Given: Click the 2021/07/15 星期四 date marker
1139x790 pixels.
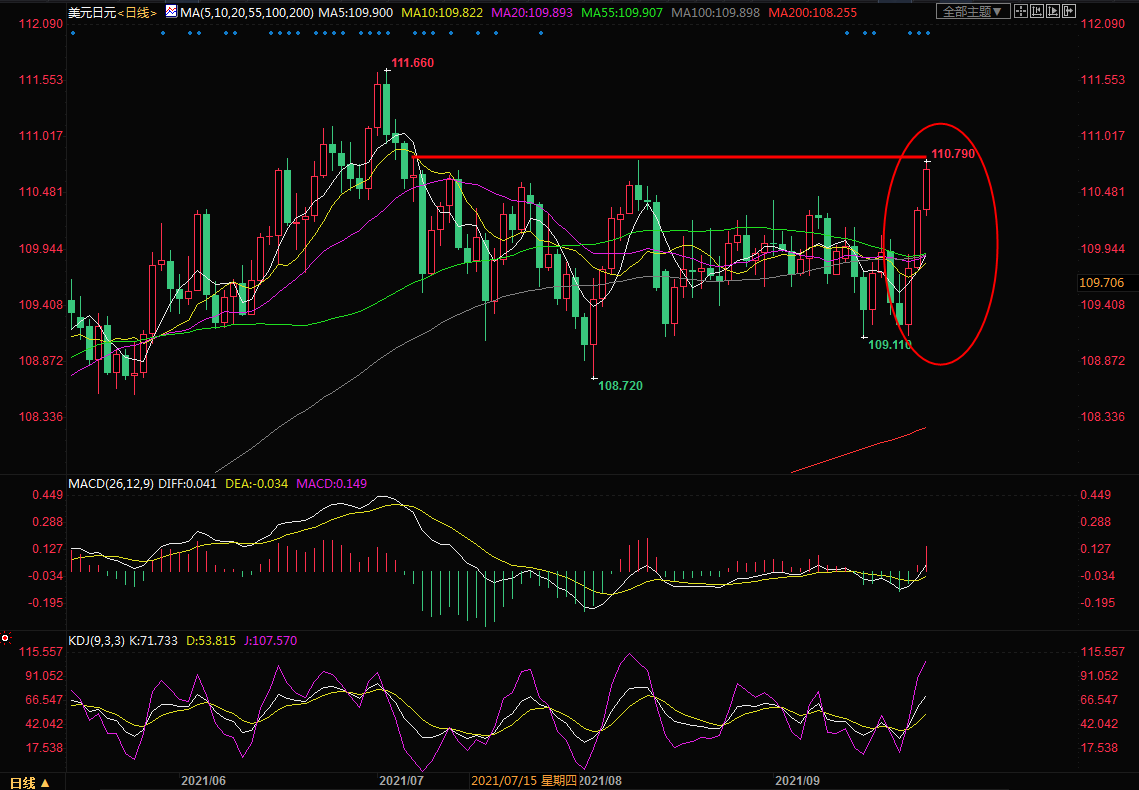Looking at the screenshot, I should [524, 780].
